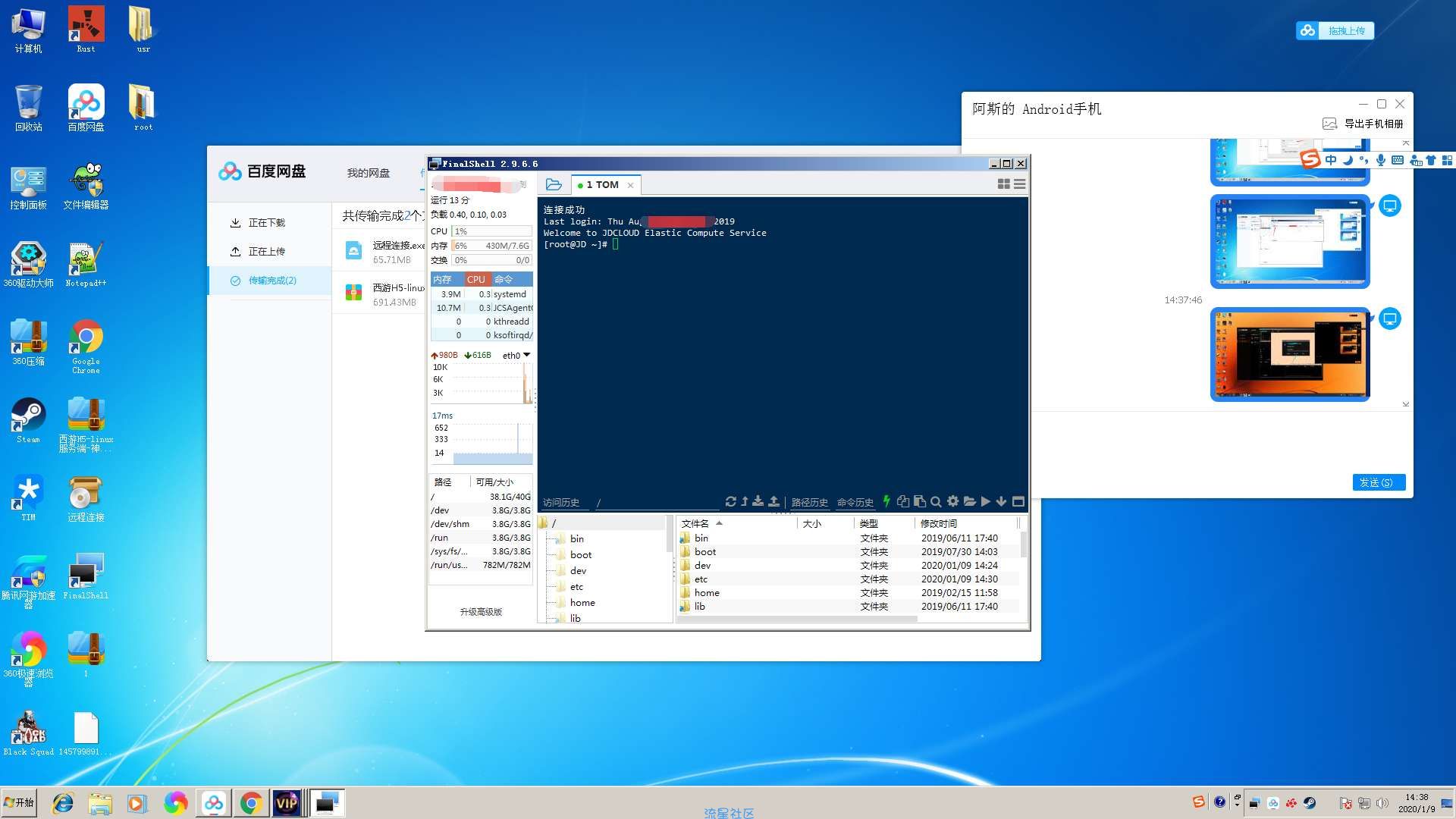Open the Sogou toolbox grid icon
1456x819 pixels.
pyautogui.click(x=1447, y=160)
